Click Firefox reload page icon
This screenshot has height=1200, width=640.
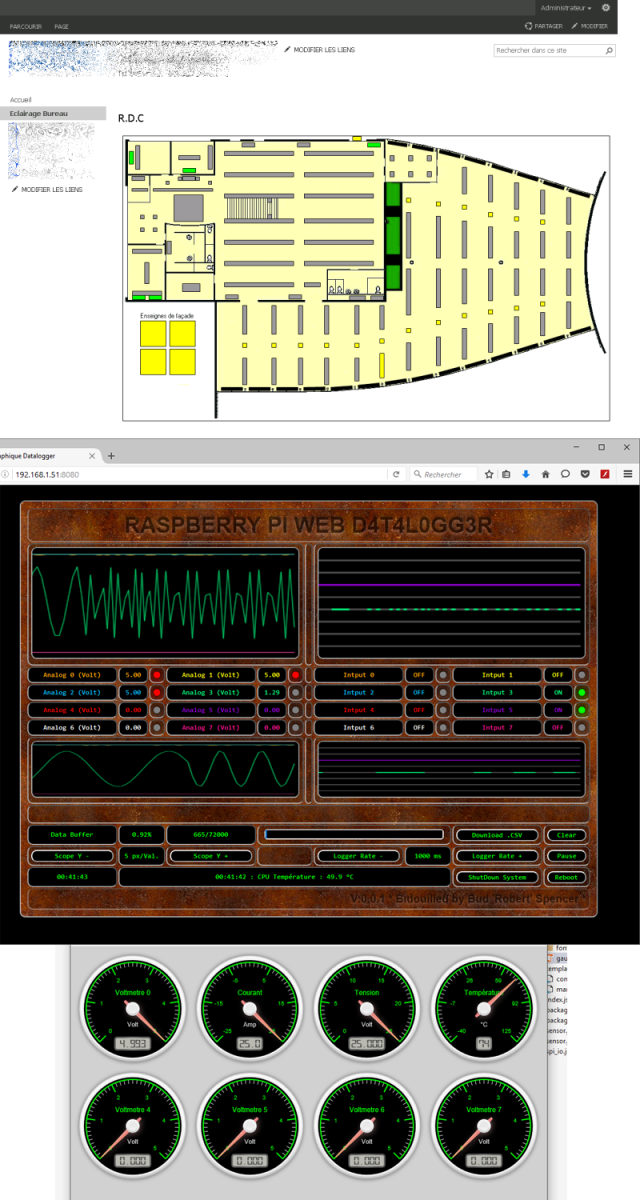point(397,474)
